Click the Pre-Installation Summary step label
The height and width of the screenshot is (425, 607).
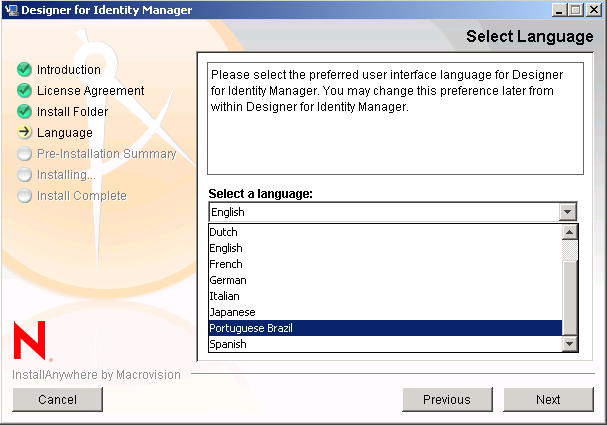(106, 154)
